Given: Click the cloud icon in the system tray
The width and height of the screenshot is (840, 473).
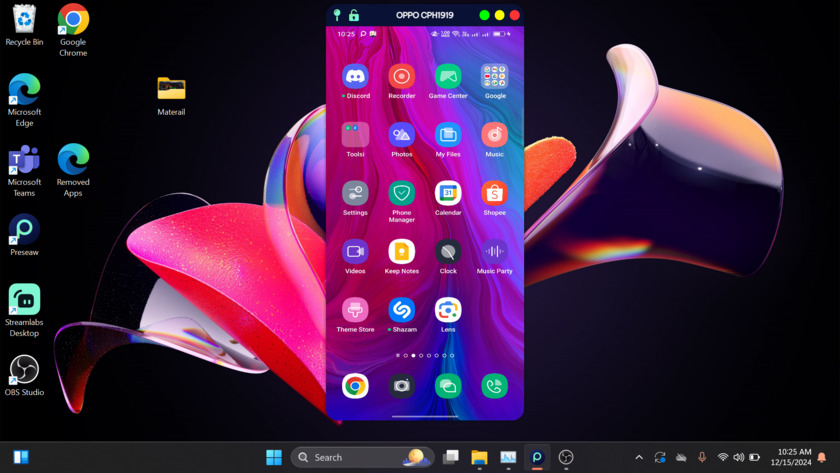Looking at the screenshot, I should coord(681,457).
